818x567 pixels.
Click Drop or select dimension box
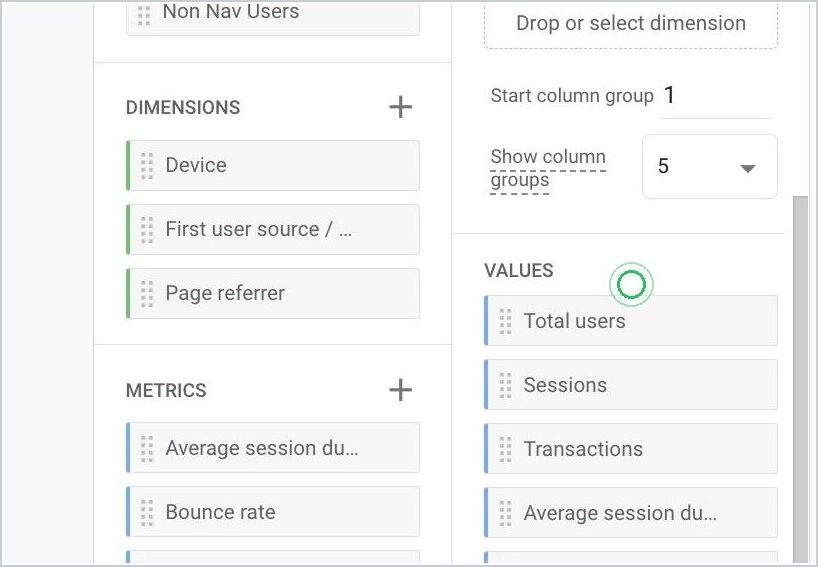(631, 25)
